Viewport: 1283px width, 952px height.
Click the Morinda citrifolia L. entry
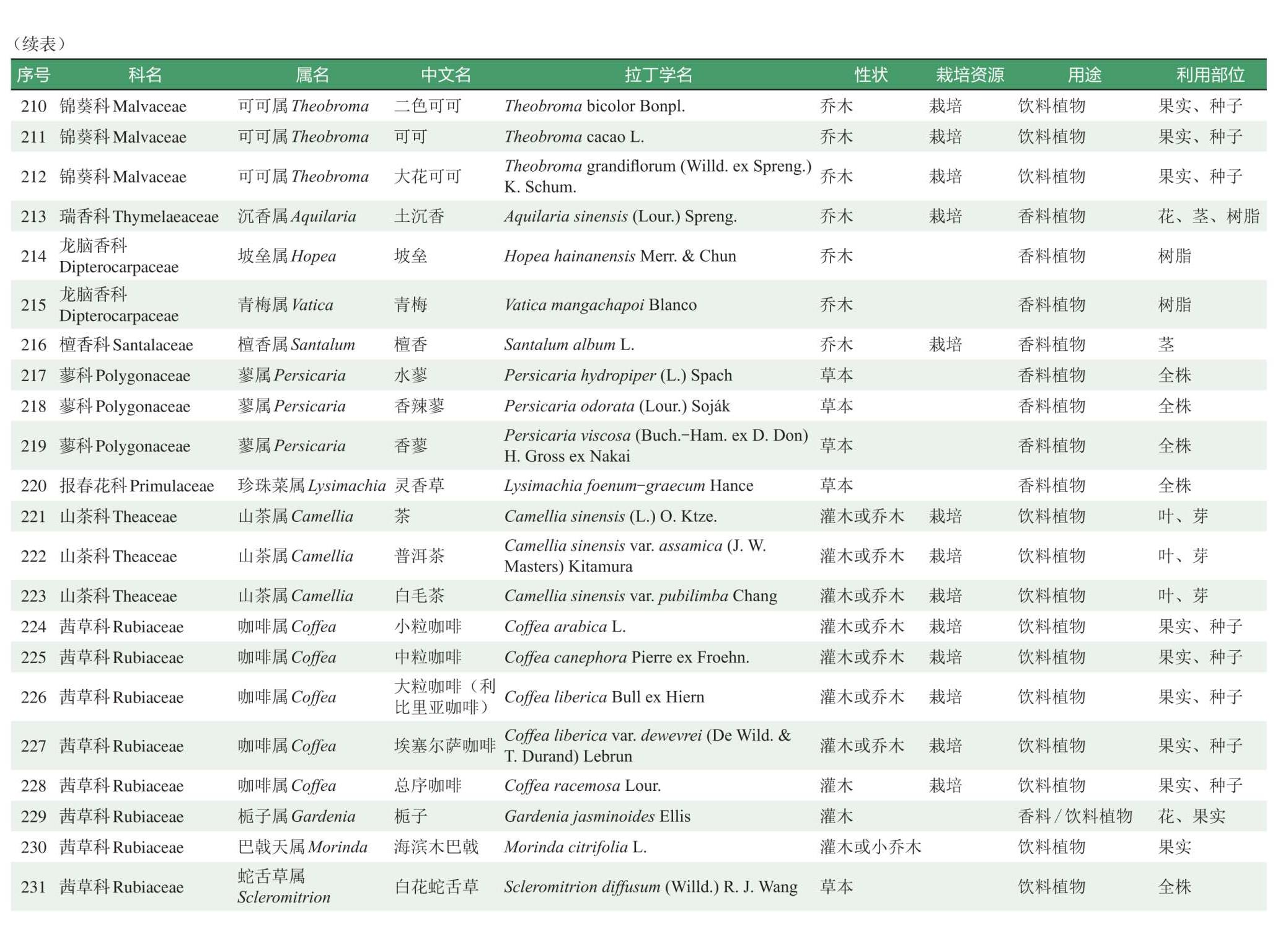tap(575, 847)
